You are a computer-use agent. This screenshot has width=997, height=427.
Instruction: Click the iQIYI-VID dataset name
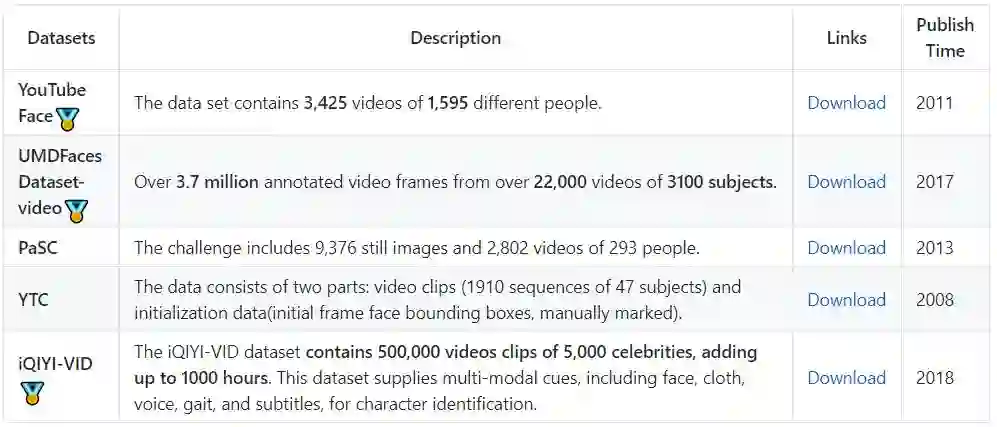pyautogui.click(x=55, y=364)
